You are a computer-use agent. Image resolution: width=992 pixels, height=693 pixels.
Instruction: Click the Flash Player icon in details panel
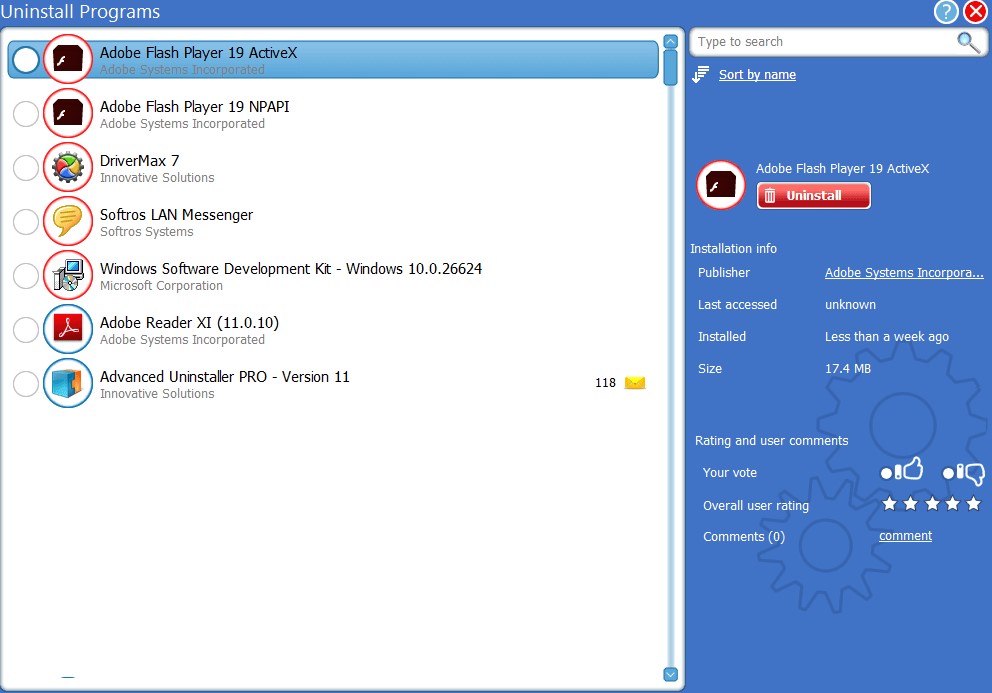point(721,185)
